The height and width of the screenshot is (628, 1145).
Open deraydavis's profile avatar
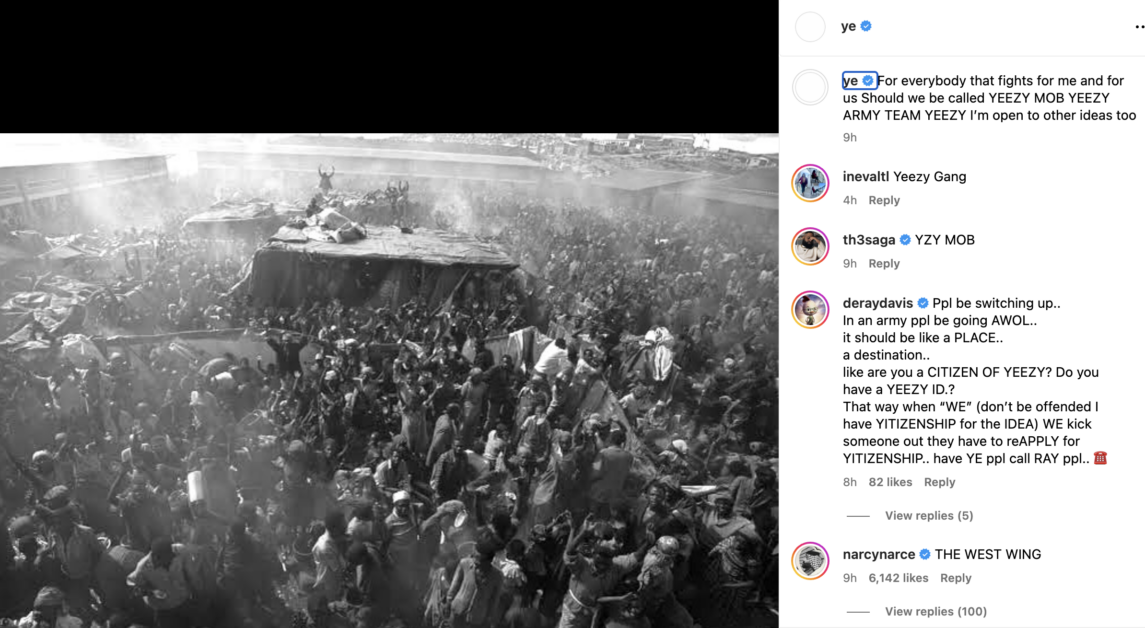coord(811,310)
